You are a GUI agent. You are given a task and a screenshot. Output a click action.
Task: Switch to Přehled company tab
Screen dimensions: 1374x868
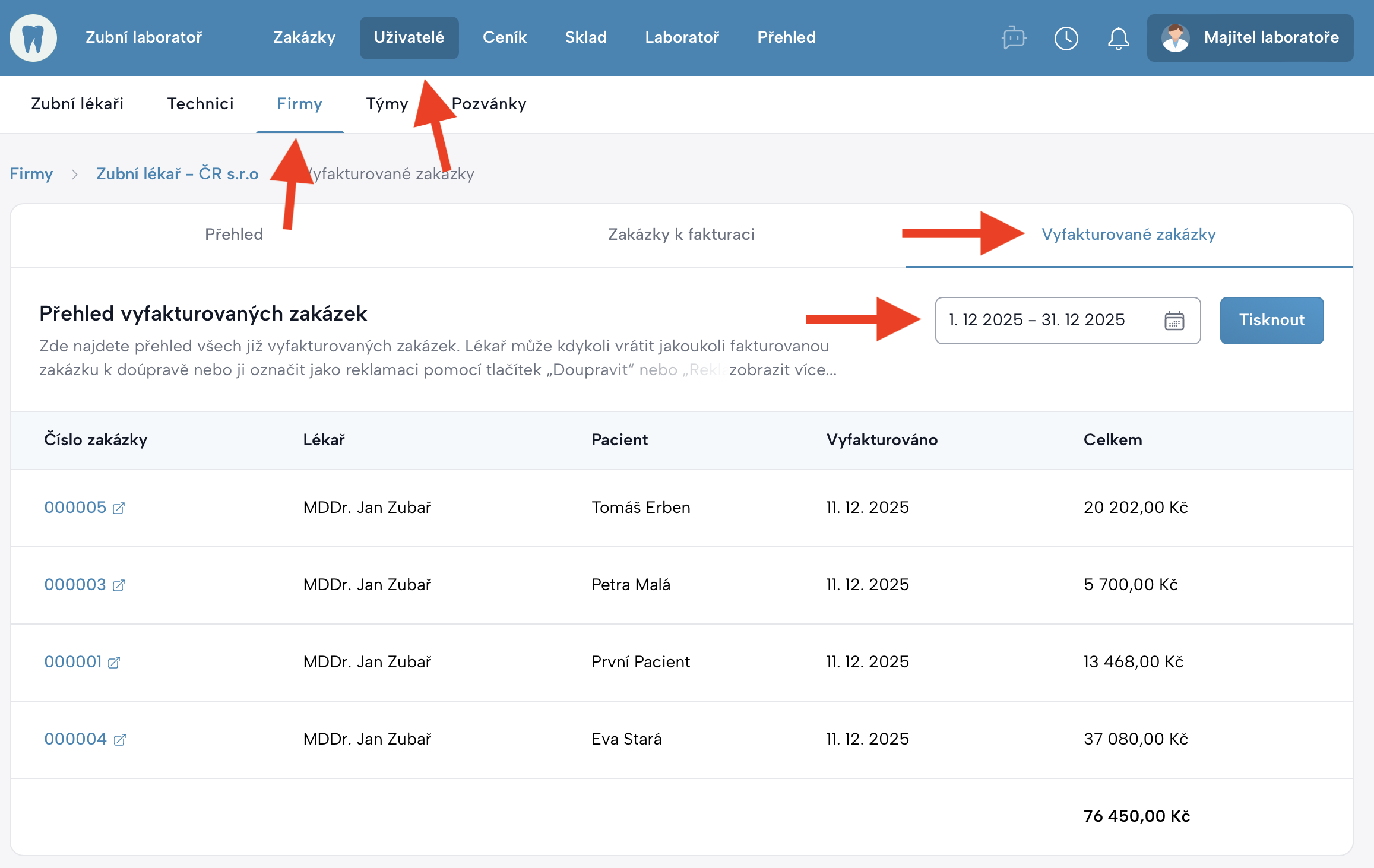coord(234,235)
